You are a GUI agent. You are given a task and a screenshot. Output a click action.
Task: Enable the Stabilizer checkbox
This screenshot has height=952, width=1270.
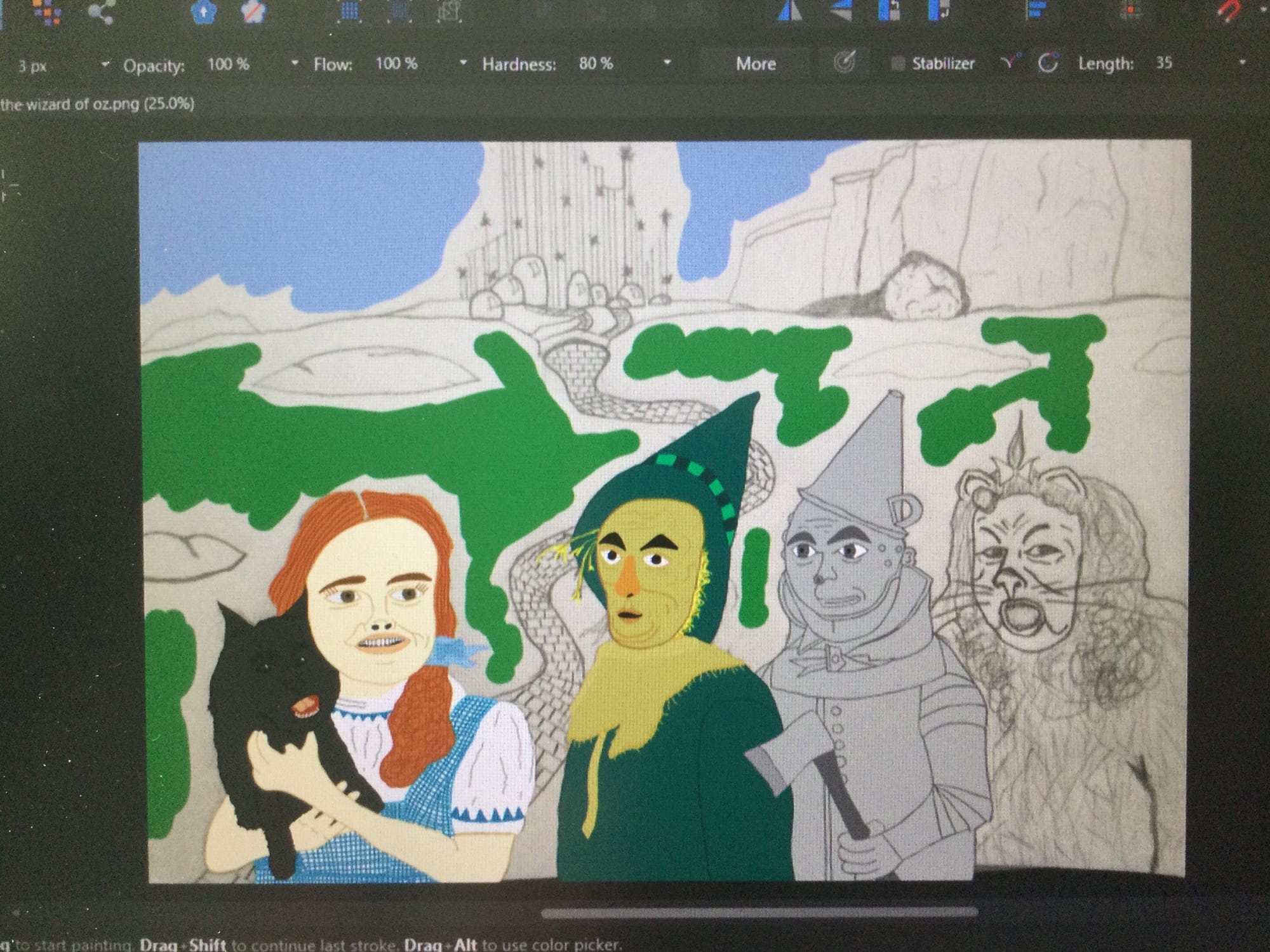(x=898, y=63)
